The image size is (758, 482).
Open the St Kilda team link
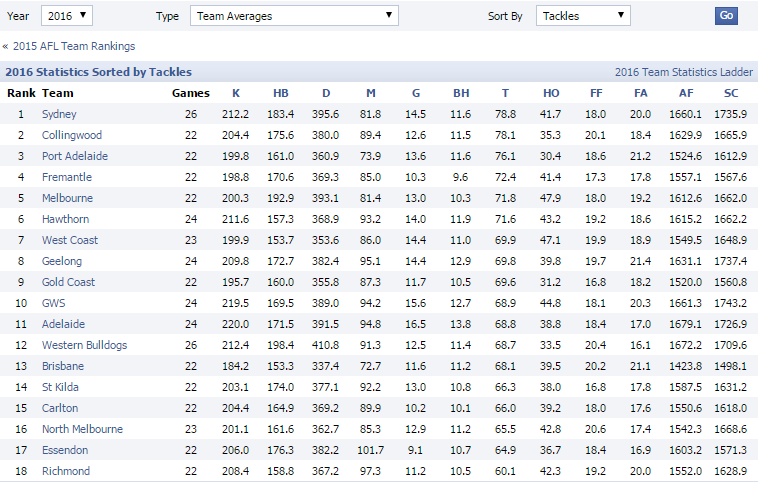click(x=60, y=387)
